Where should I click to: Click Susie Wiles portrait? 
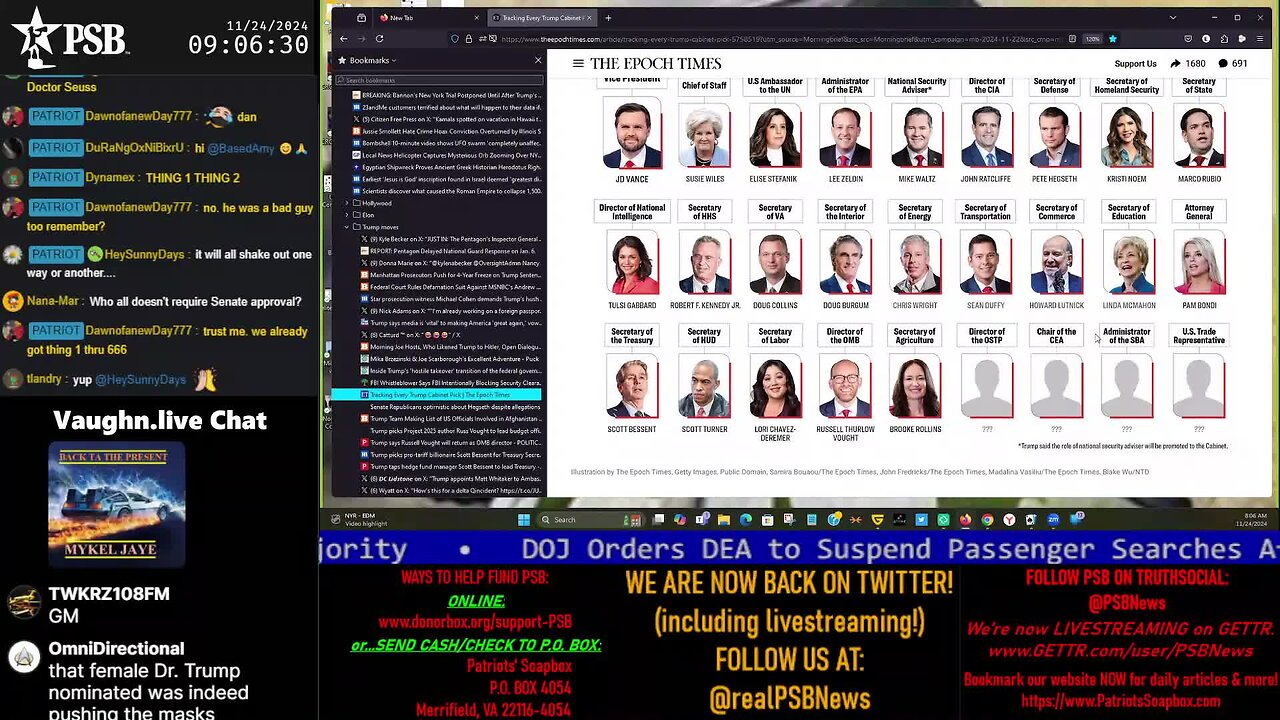(704, 134)
